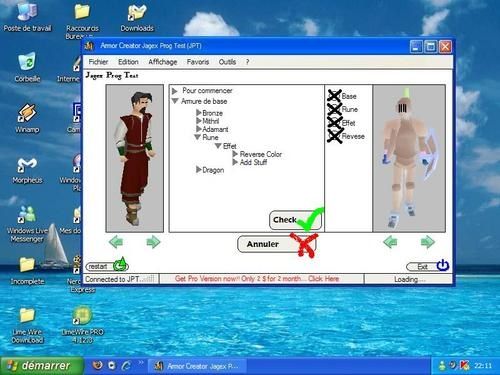Screen dimensions: 500x375
Task: Expand the Dragon tree node
Action: [x=199, y=170]
